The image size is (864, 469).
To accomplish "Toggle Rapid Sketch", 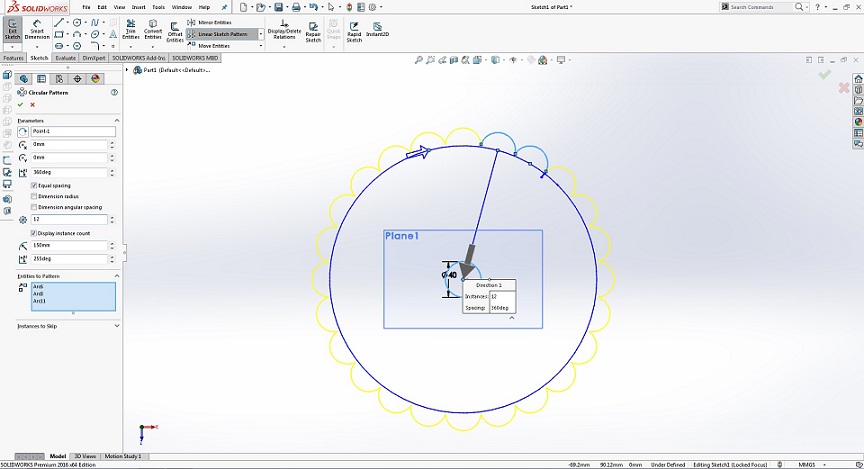I will (x=354, y=32).
